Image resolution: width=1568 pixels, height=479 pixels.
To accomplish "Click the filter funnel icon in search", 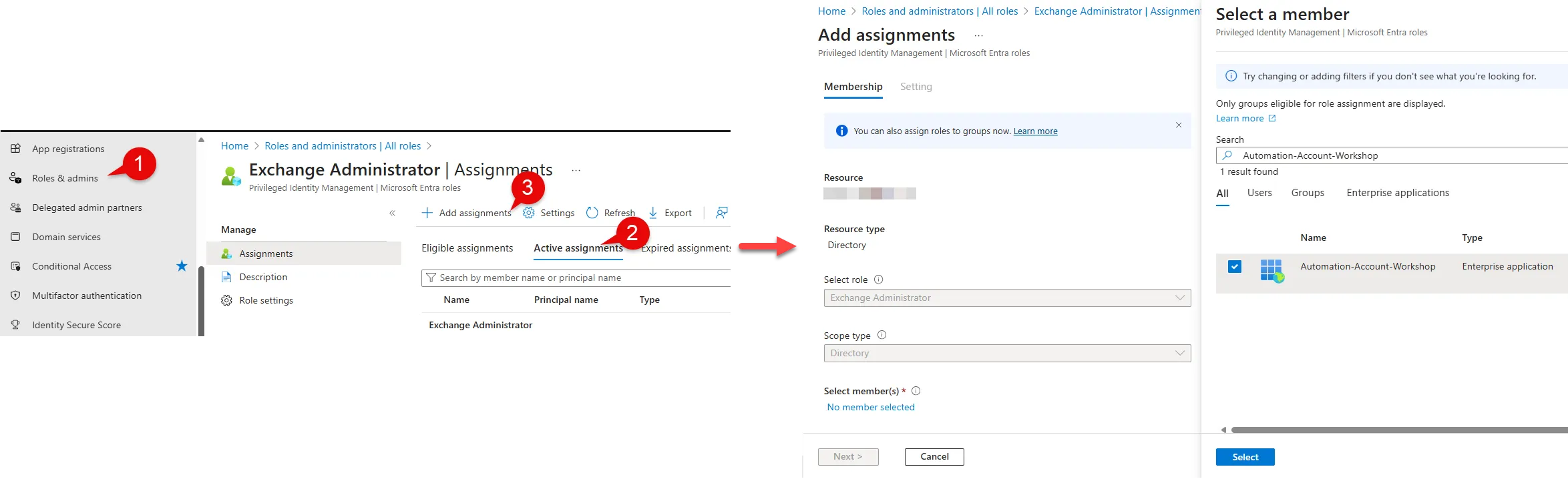I will click(x=431, y=278).
